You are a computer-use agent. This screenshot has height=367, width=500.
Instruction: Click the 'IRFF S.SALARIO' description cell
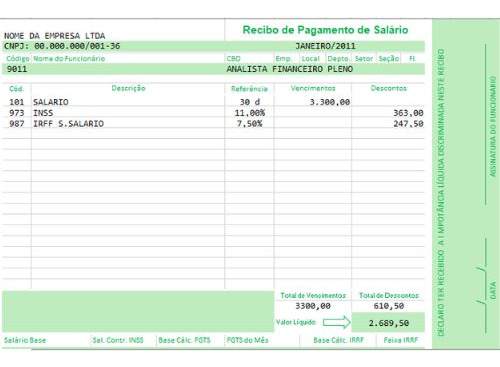(x=68, y=124)
